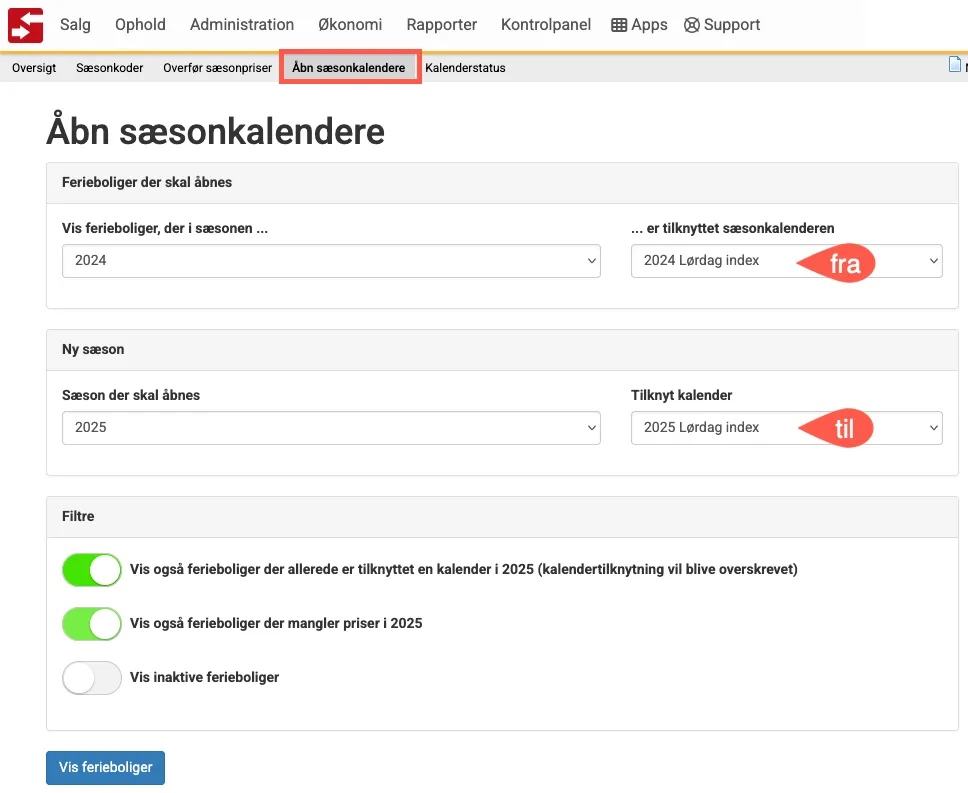Viewport: 968px width, 793px height.
Task: Open the Salg menu
Action: click(x=75, y=25)
